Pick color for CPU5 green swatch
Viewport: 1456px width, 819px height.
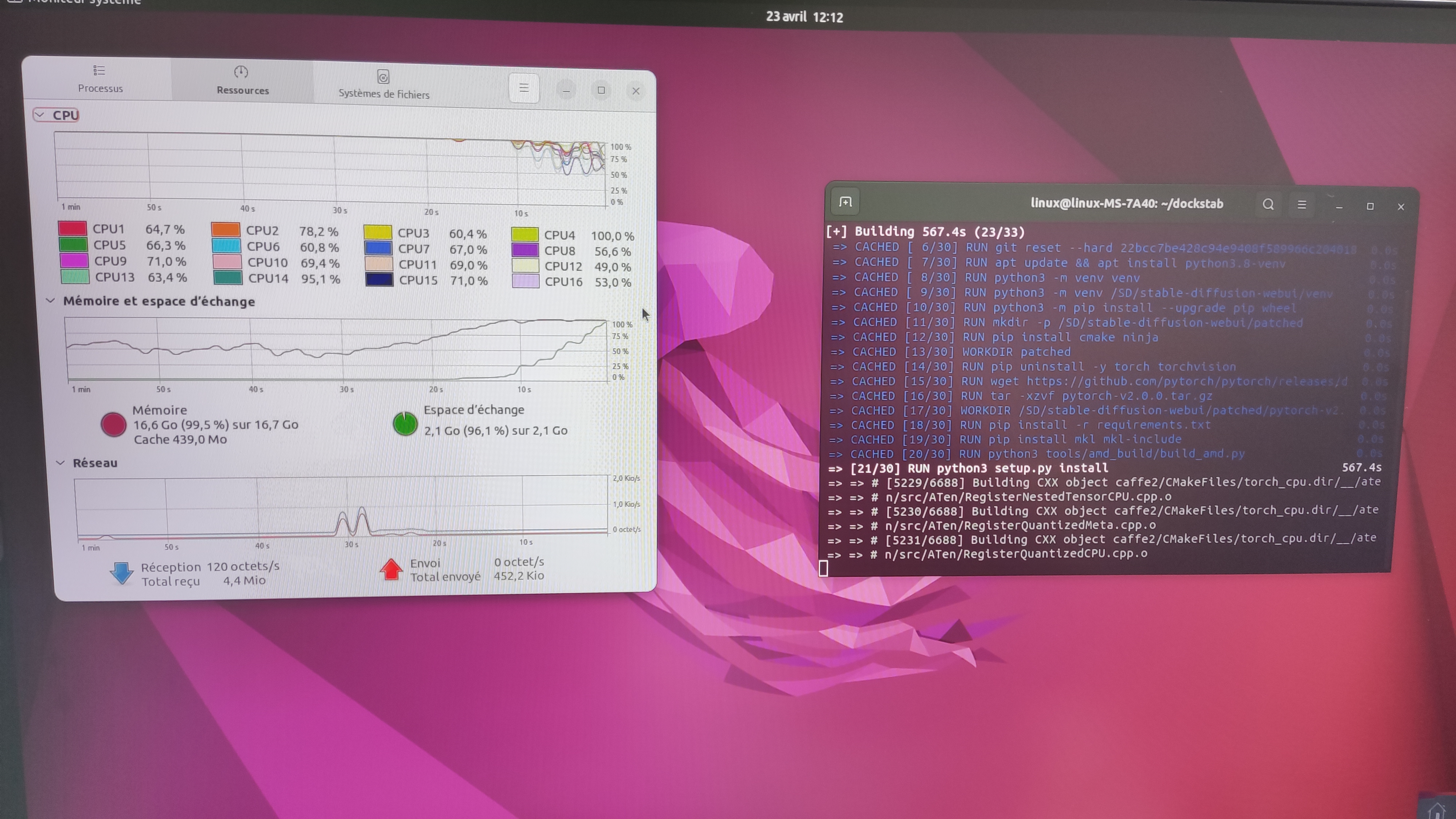(x=74, y=244)
